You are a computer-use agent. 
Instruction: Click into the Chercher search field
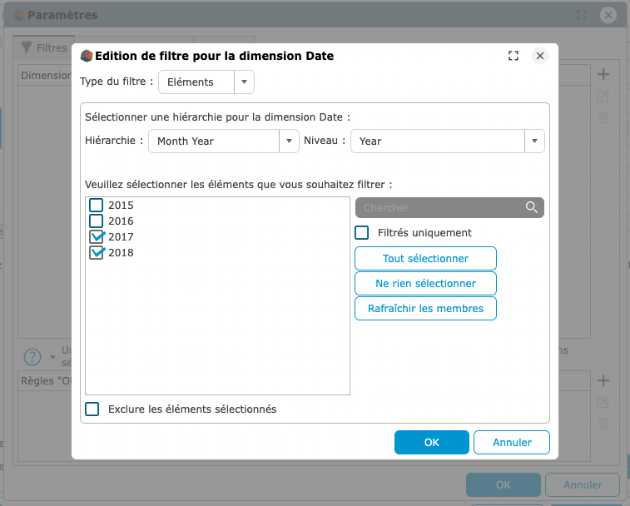coord(438,208)
